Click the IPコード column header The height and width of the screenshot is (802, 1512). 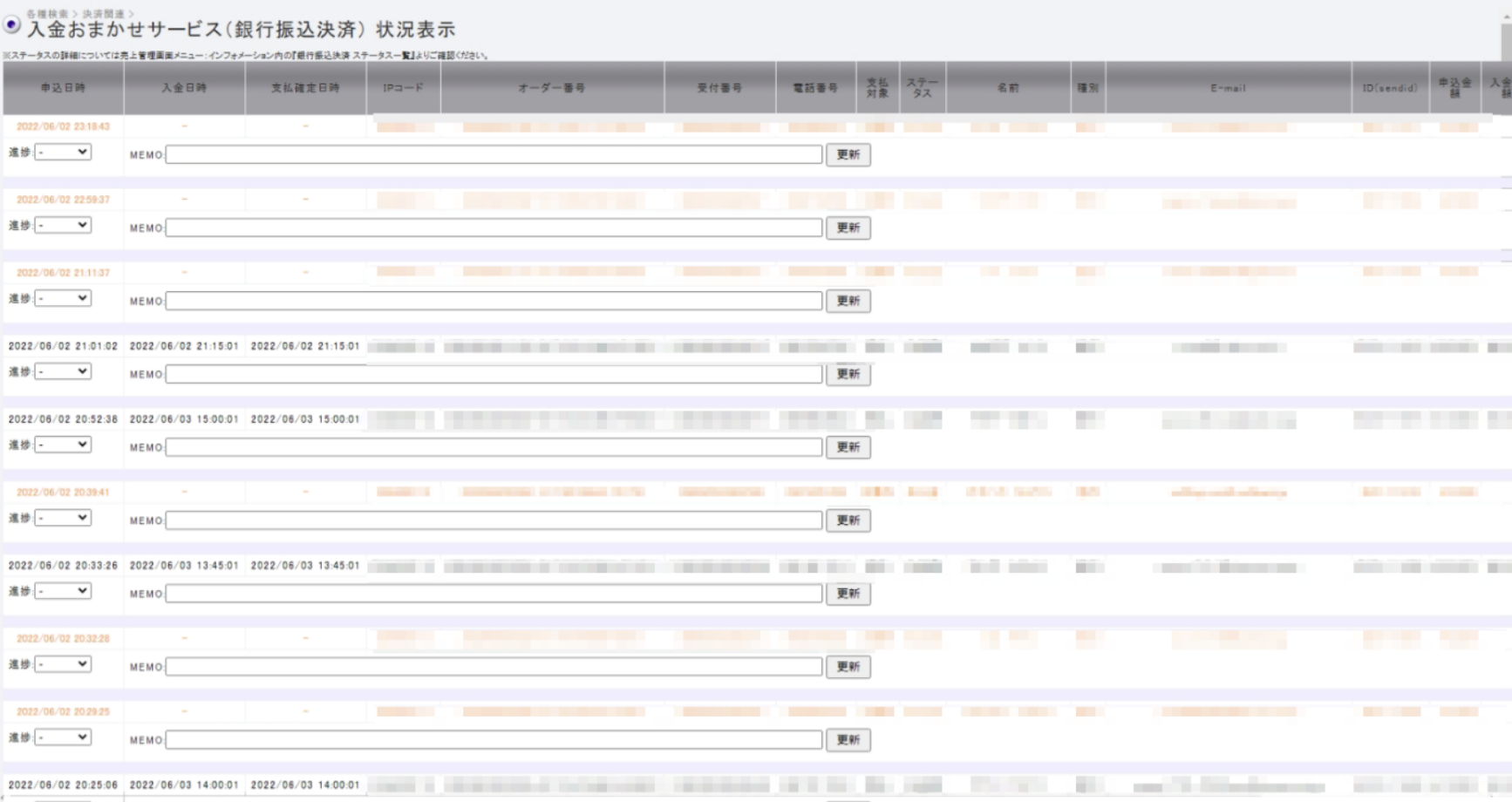point(403,88)
